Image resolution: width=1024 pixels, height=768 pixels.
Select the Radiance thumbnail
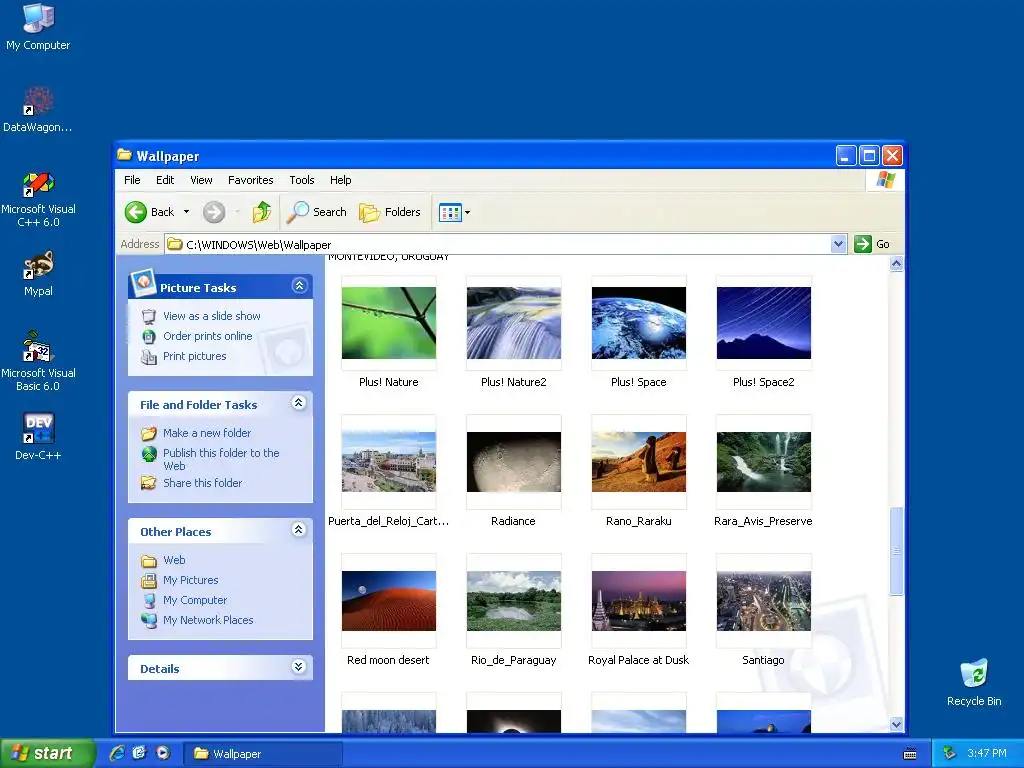[x=514, y=462]
